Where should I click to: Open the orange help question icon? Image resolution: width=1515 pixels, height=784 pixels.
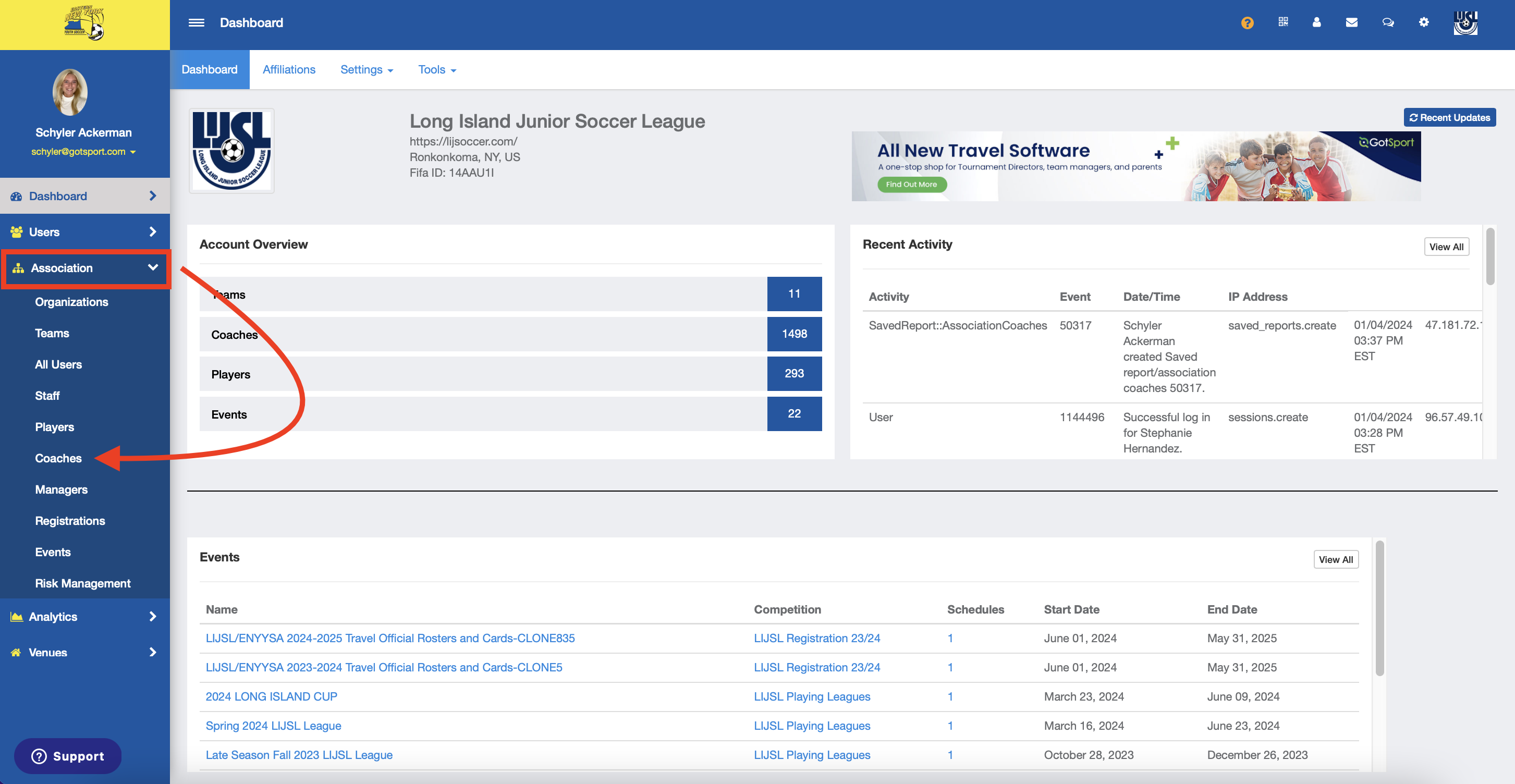[1247, 22]
